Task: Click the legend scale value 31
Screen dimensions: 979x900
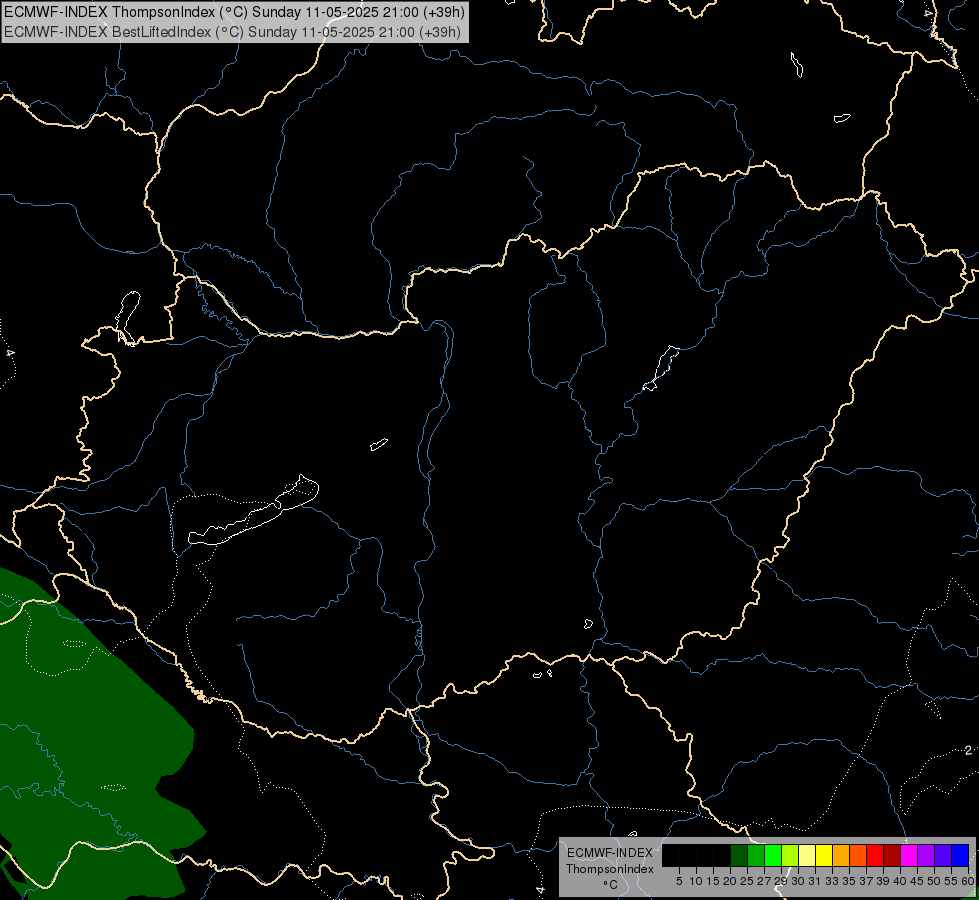Action: (815, 881)
